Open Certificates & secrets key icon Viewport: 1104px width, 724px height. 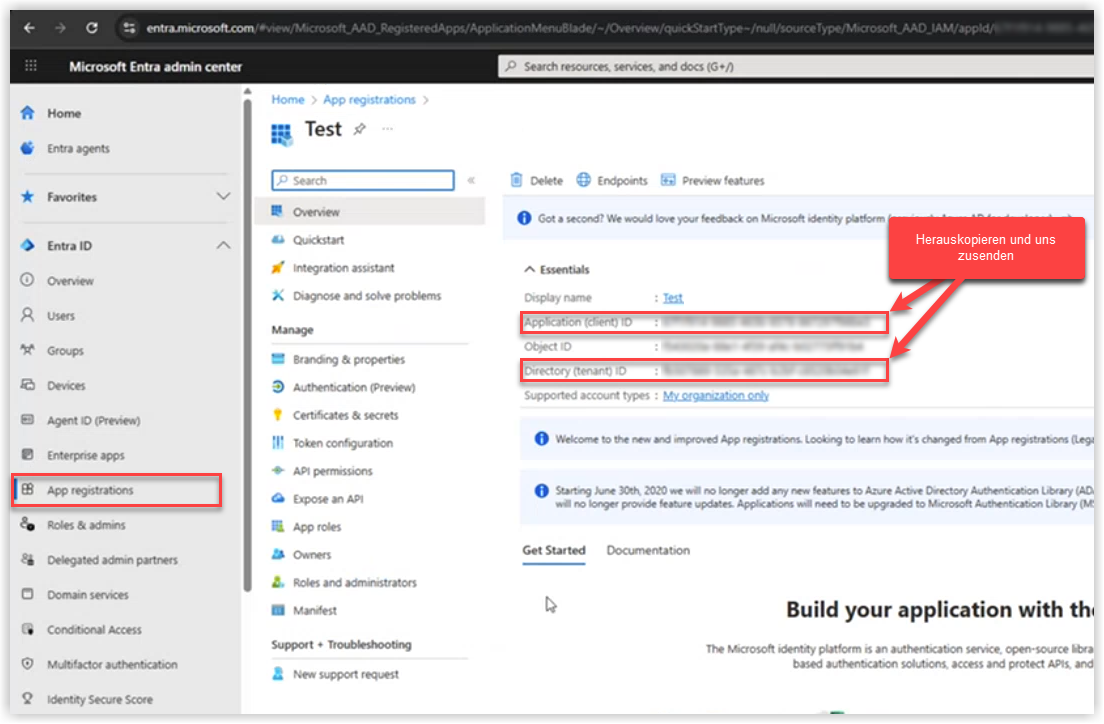pyautogui.click(x=278, y=415)
